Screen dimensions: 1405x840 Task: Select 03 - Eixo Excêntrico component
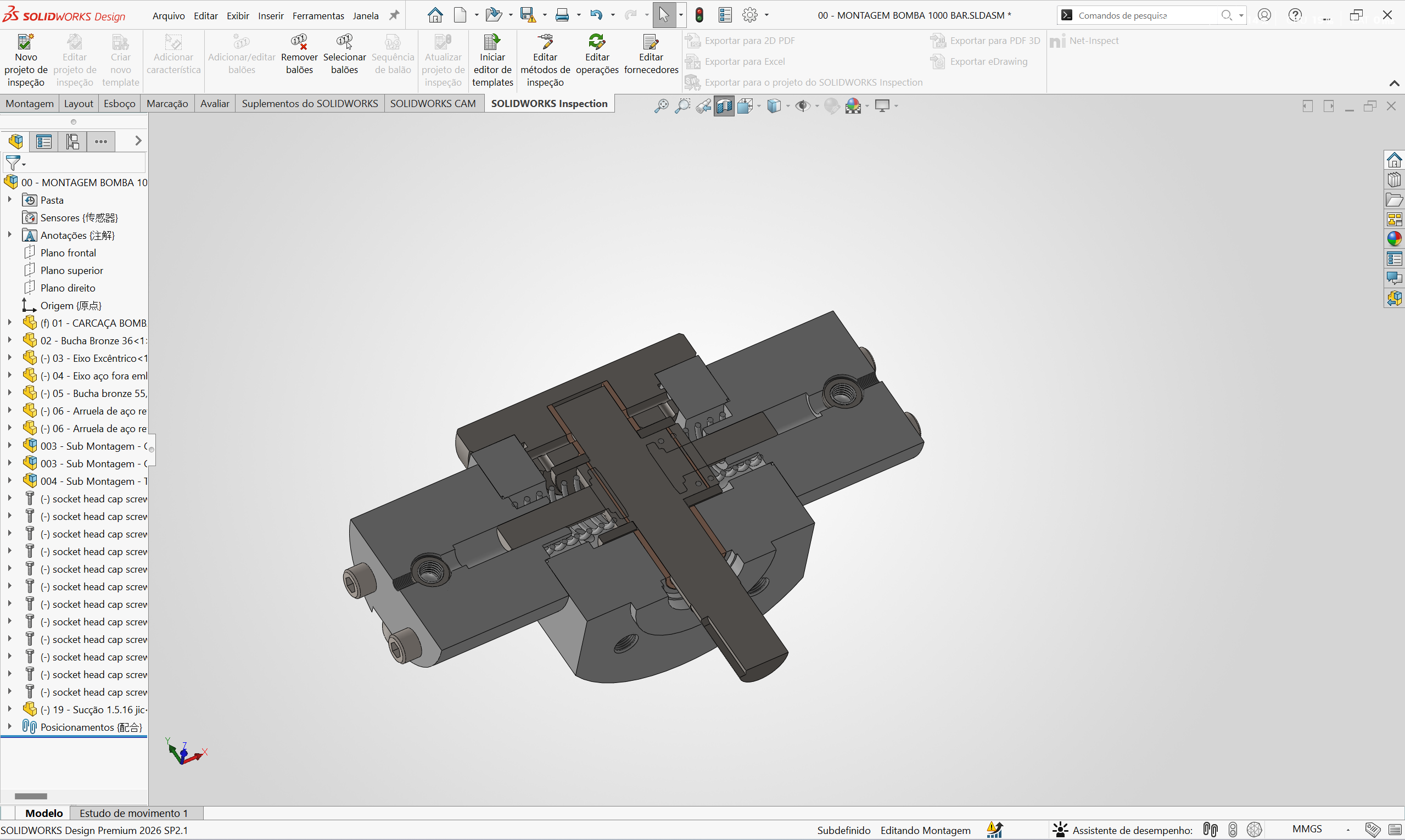pos(94,358)
